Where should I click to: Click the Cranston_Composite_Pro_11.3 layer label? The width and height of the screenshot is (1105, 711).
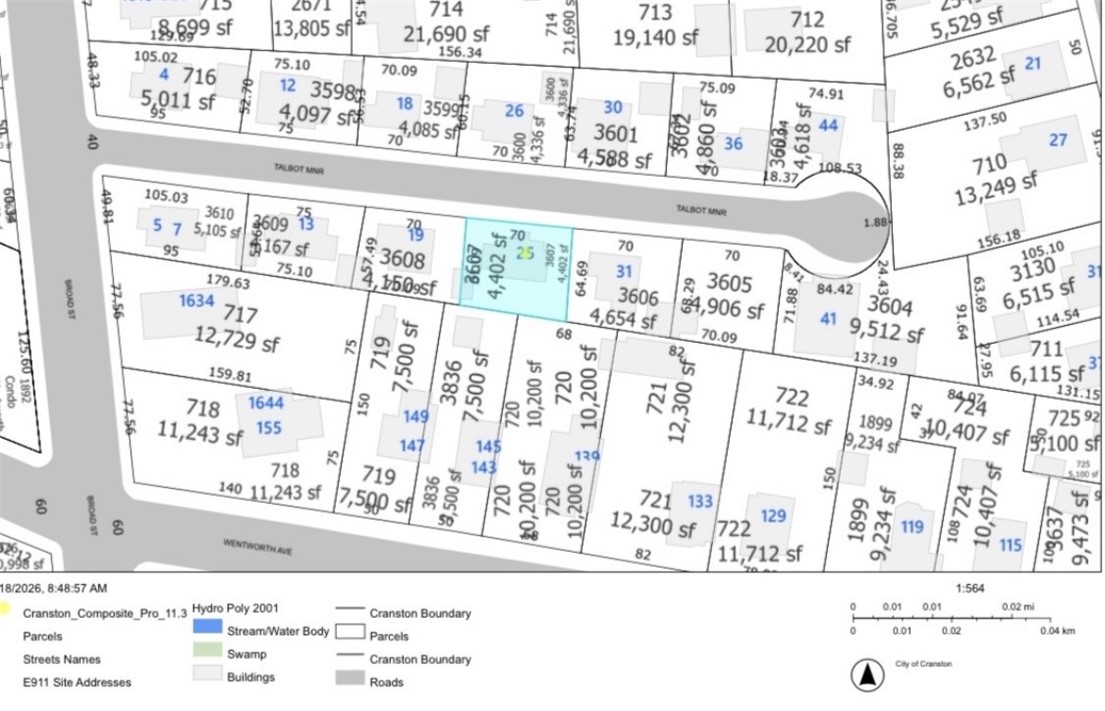(91, 613)
